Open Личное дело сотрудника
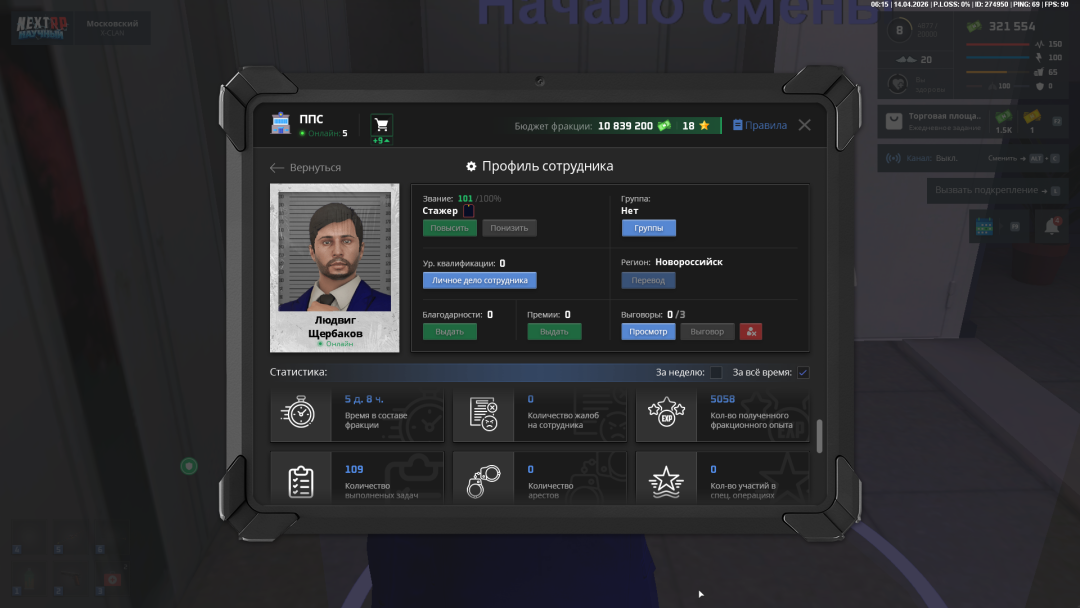 (x=479, y=280)
